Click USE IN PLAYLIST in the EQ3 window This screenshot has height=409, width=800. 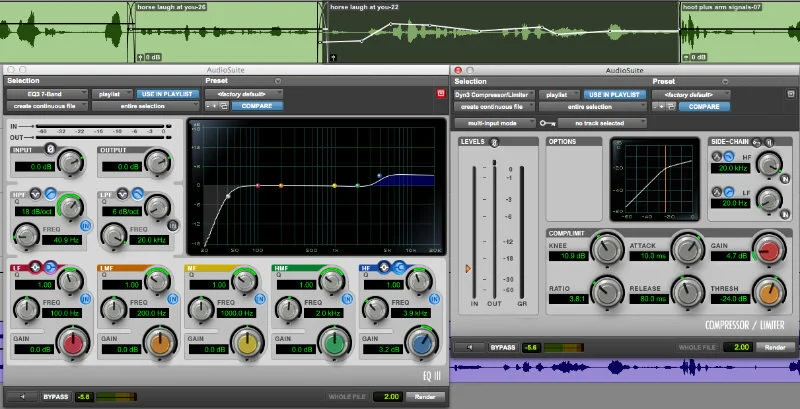coord(167,94)
